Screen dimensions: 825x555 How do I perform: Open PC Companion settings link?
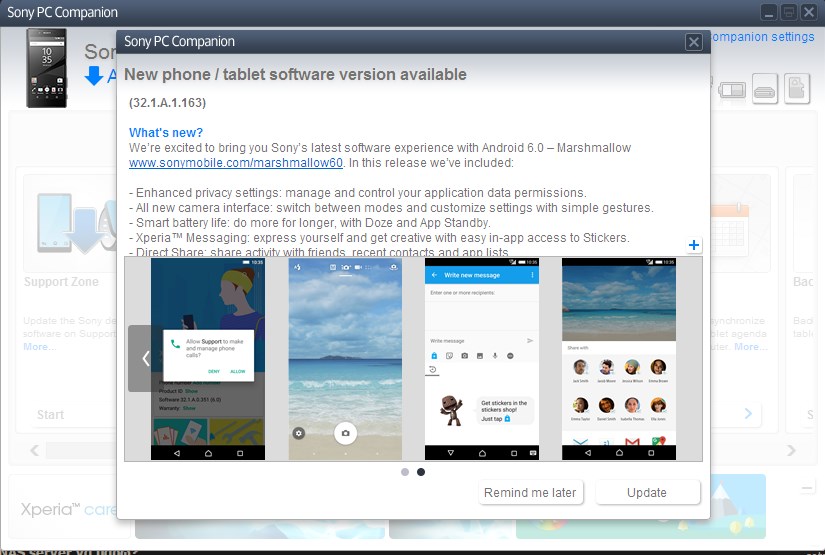pos(762,37)
